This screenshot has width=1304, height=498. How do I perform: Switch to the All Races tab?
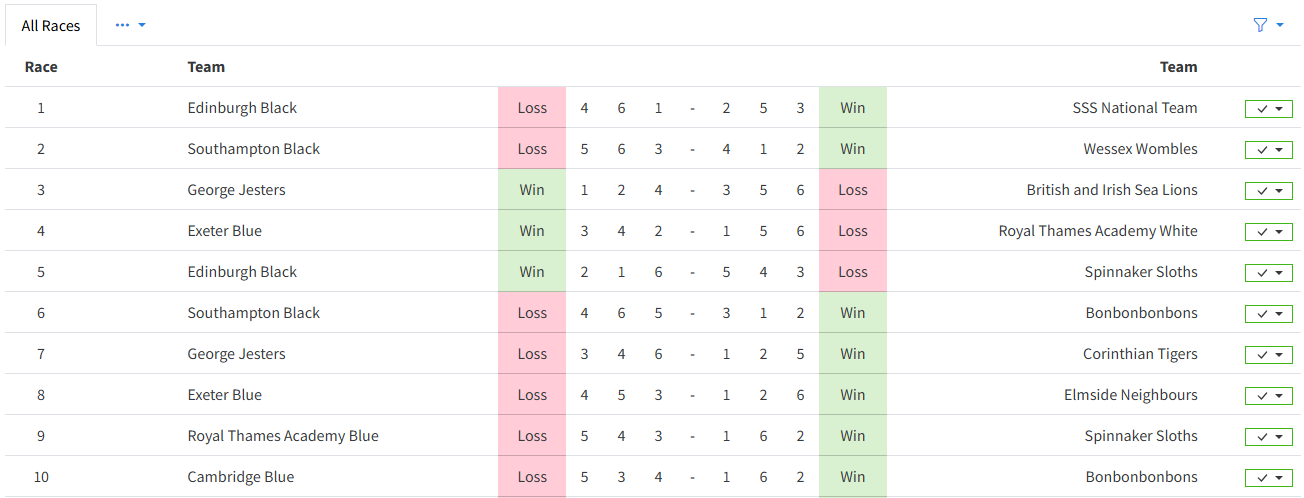click(x=51, y=26)
